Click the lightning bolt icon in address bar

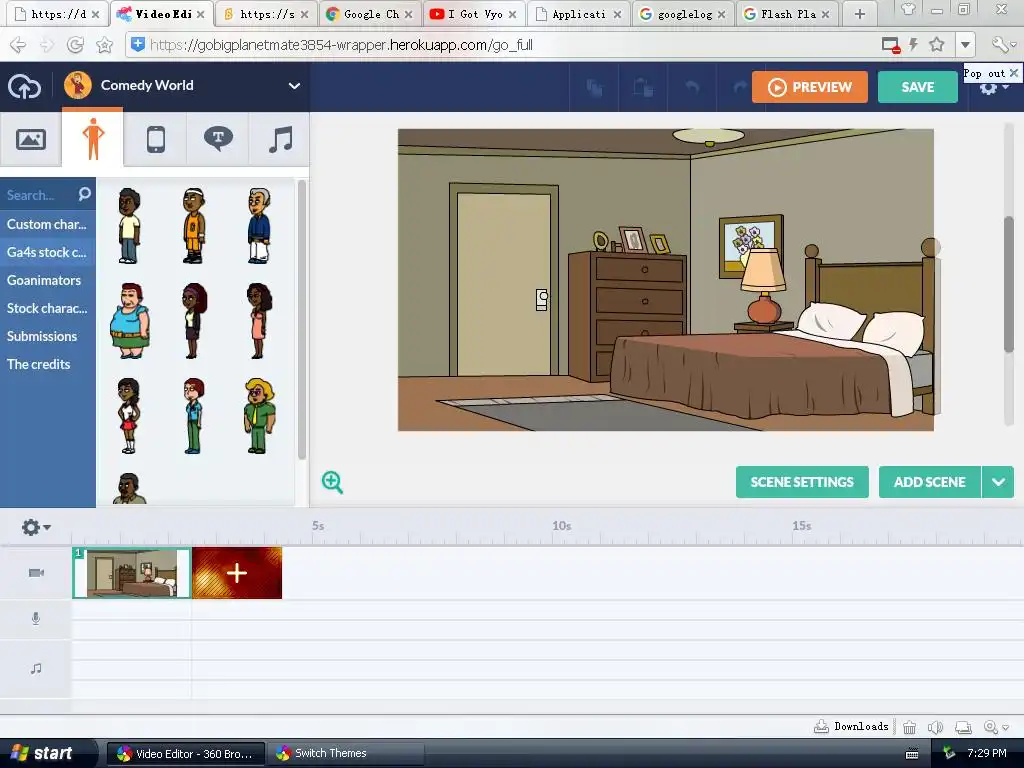click(x=914, y=44)
